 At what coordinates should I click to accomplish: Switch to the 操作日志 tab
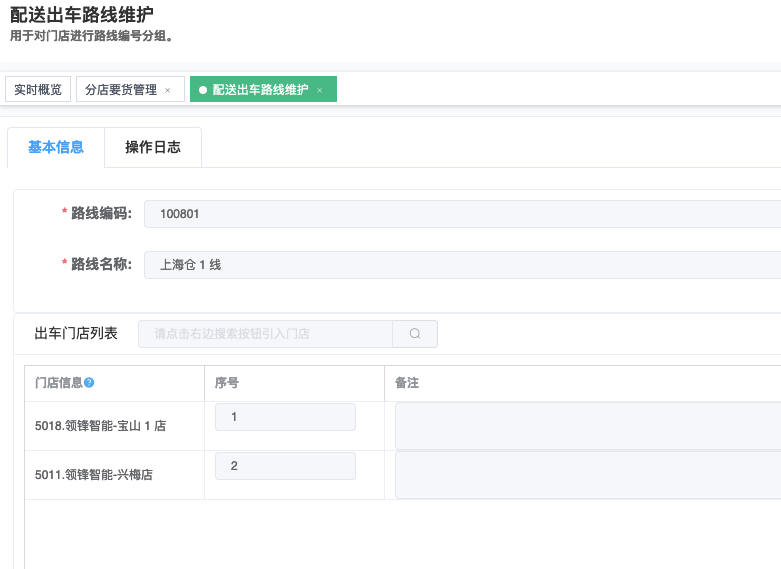click(x=153, y=147)
